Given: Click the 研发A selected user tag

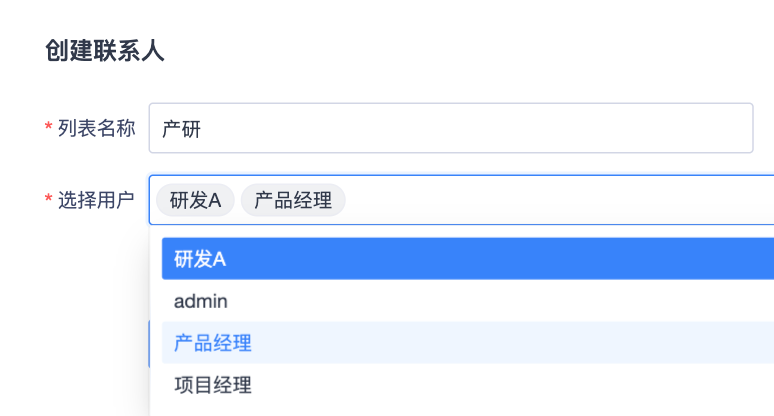Looking at the screenshot, I should (195, 200).
